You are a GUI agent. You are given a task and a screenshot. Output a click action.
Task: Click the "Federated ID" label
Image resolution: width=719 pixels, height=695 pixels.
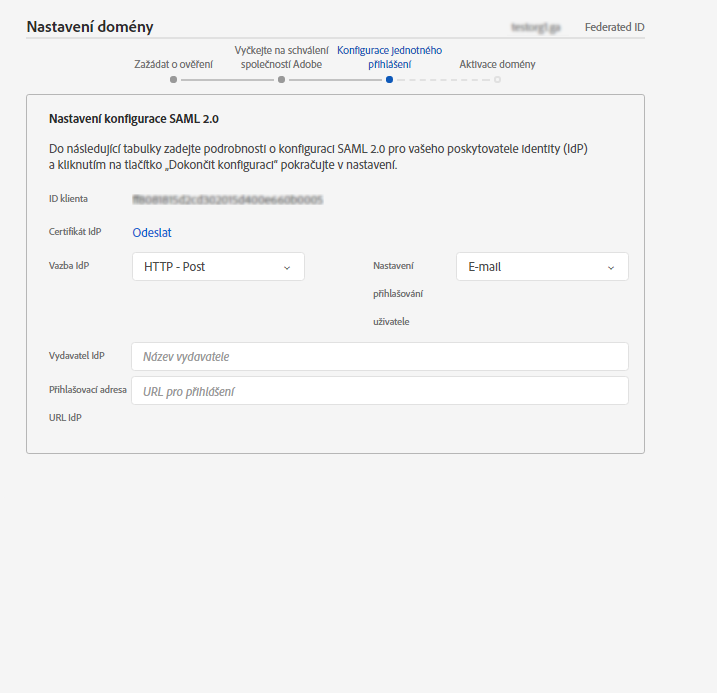[614, 27]
